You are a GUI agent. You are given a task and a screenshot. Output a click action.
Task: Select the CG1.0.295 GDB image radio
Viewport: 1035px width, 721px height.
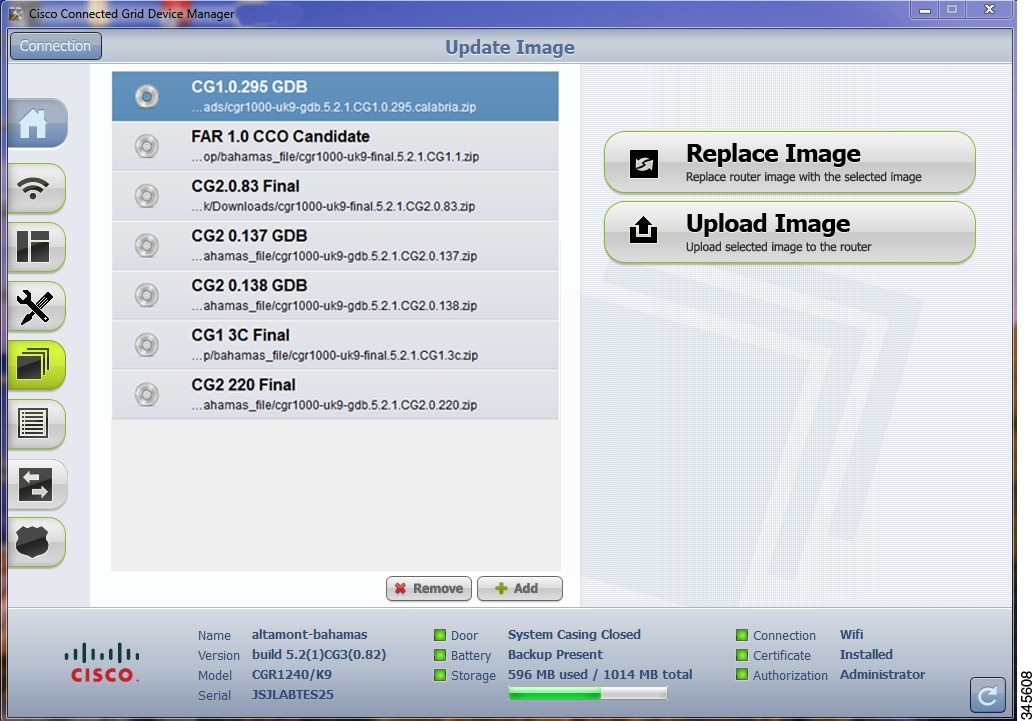pos(147,96)
